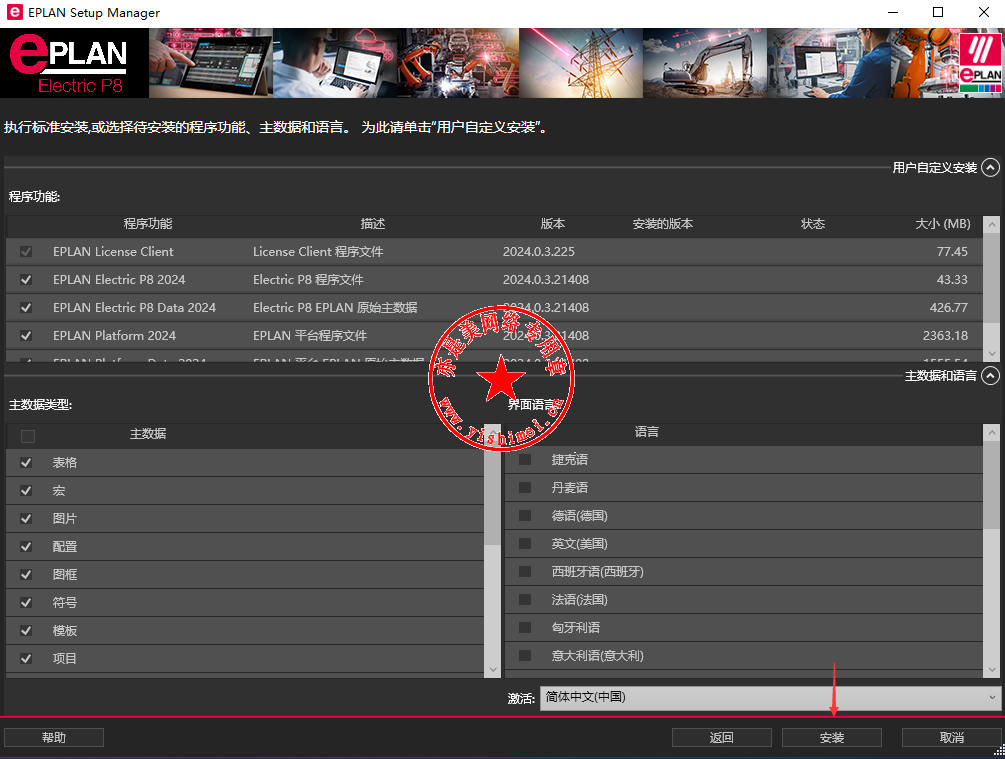Uncheck the 表格 master data checkbox
The height and width of the screenshot is (759, 1005).
(x=26, y=463)
